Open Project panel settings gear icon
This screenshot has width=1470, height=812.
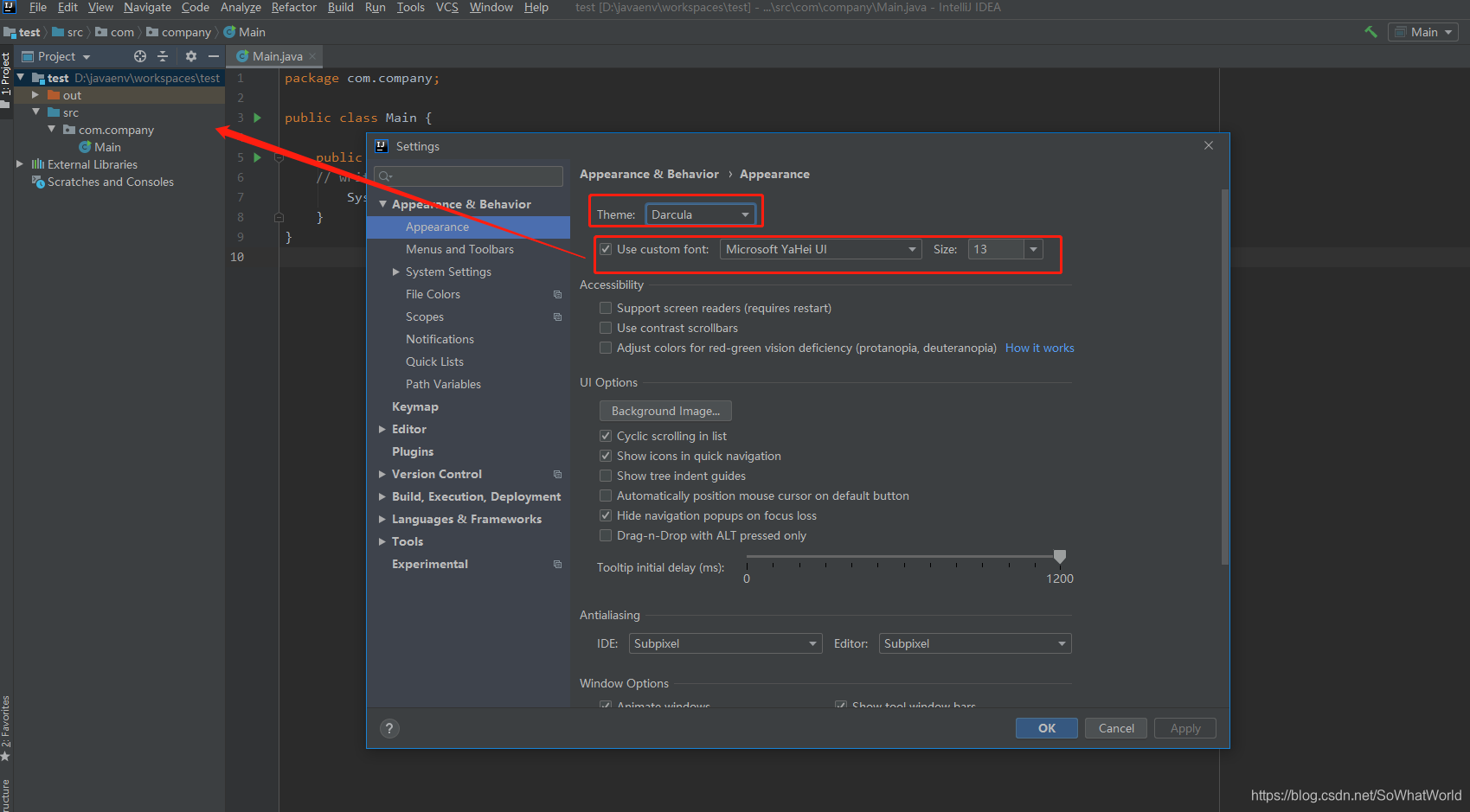[x=191, y=56]
